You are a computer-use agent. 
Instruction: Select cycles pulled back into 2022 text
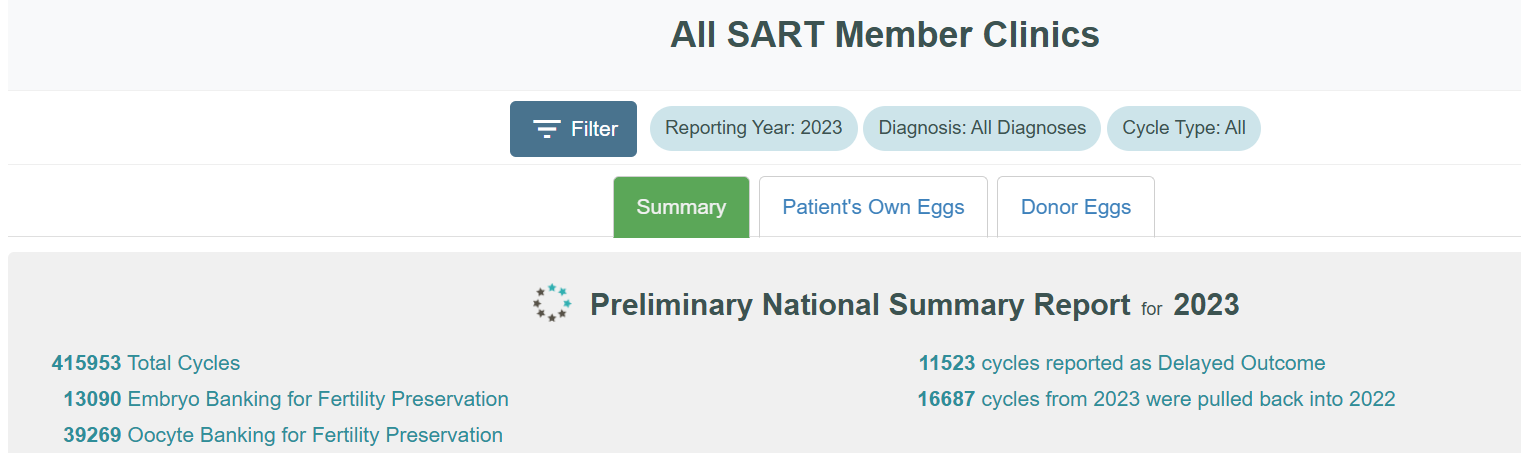click(x=1188, y=399)
